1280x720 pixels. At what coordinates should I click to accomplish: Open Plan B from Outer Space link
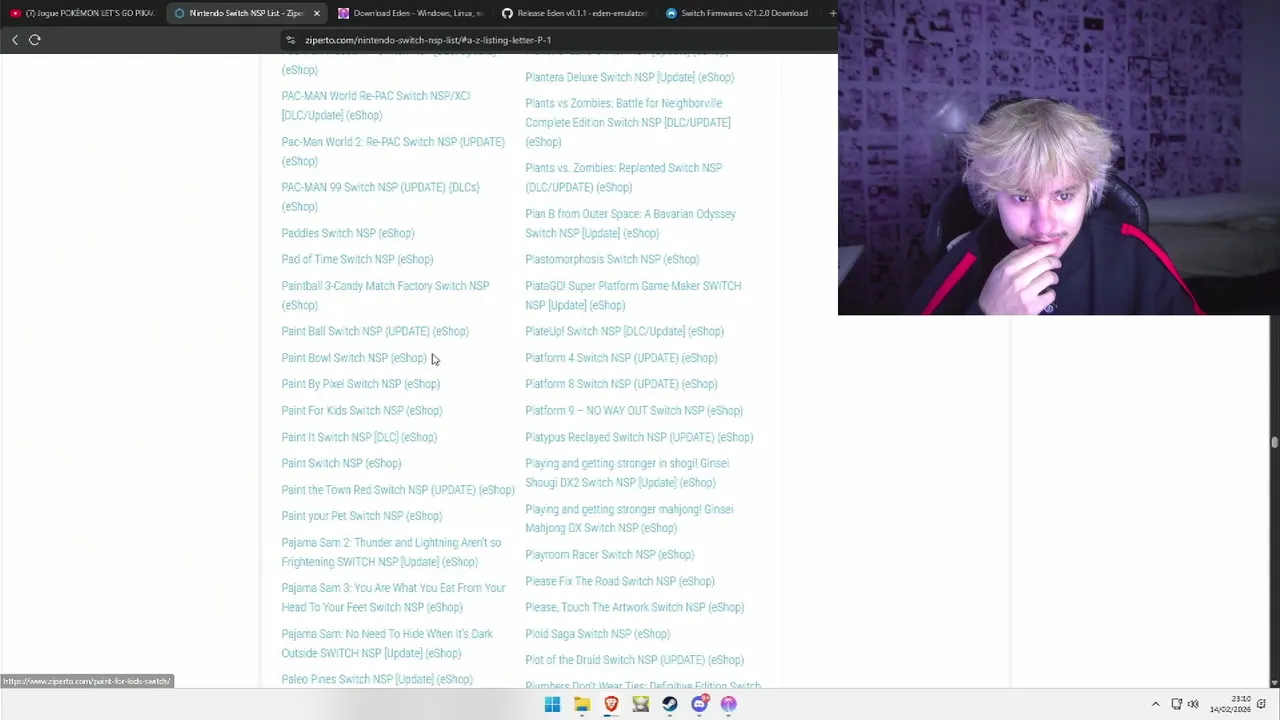tap(630, 224)
